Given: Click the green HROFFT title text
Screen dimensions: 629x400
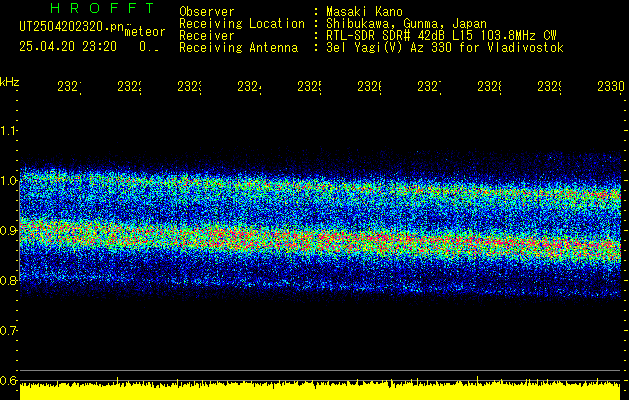Looking at the screenshot, I should (x=103, y=8).
